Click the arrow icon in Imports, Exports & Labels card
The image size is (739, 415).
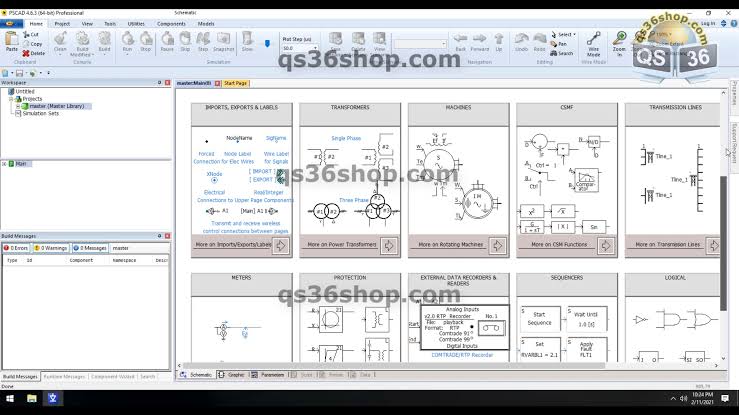pos(280,245)
